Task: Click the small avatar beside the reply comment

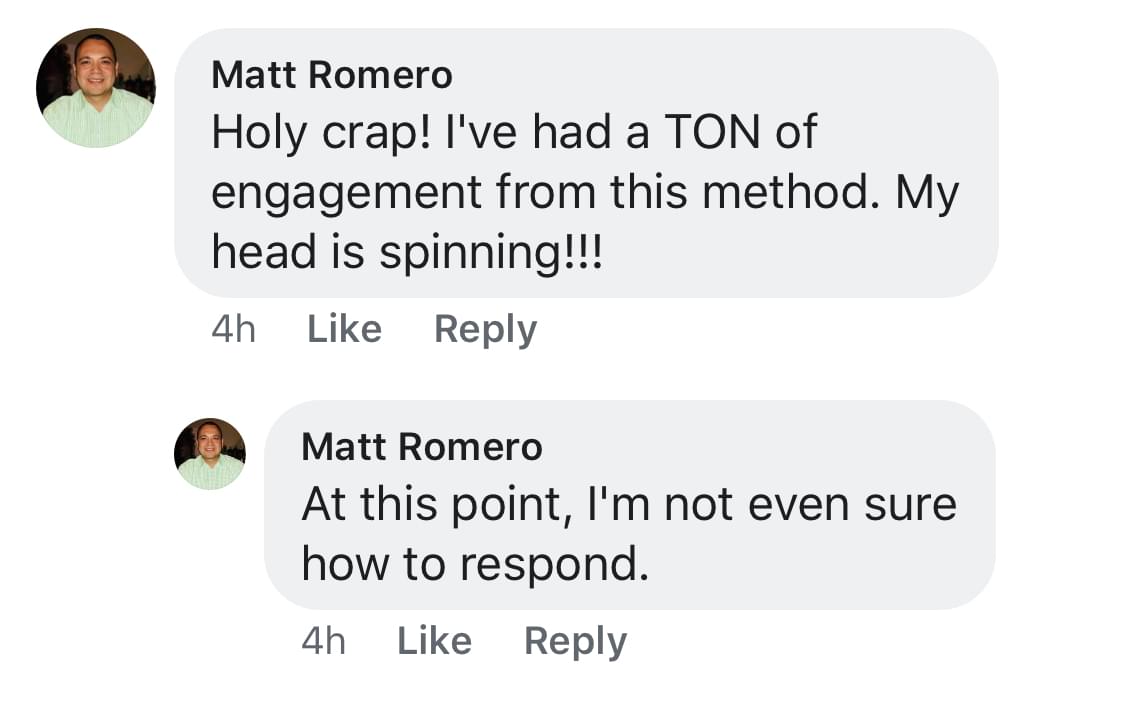Action: coord(210,453)
